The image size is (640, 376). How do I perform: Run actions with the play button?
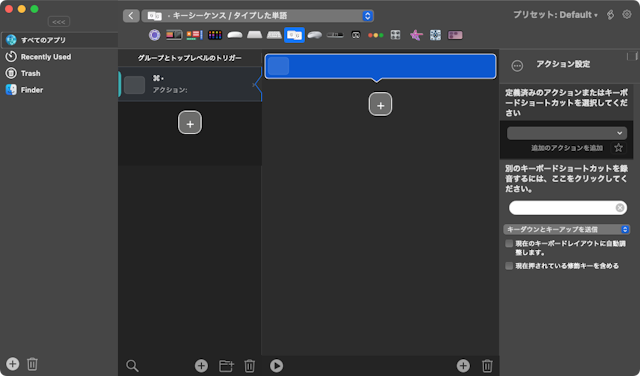(x=276, y=366)
